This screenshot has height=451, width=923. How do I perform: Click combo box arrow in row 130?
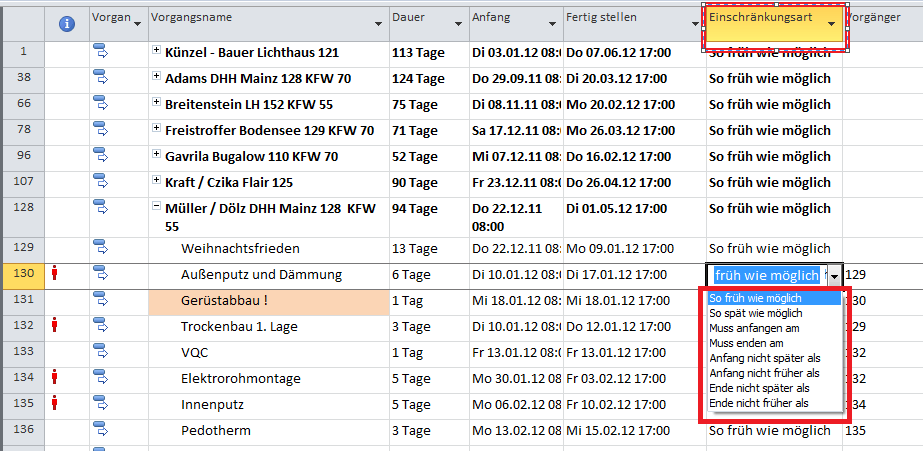coord(835,276)
